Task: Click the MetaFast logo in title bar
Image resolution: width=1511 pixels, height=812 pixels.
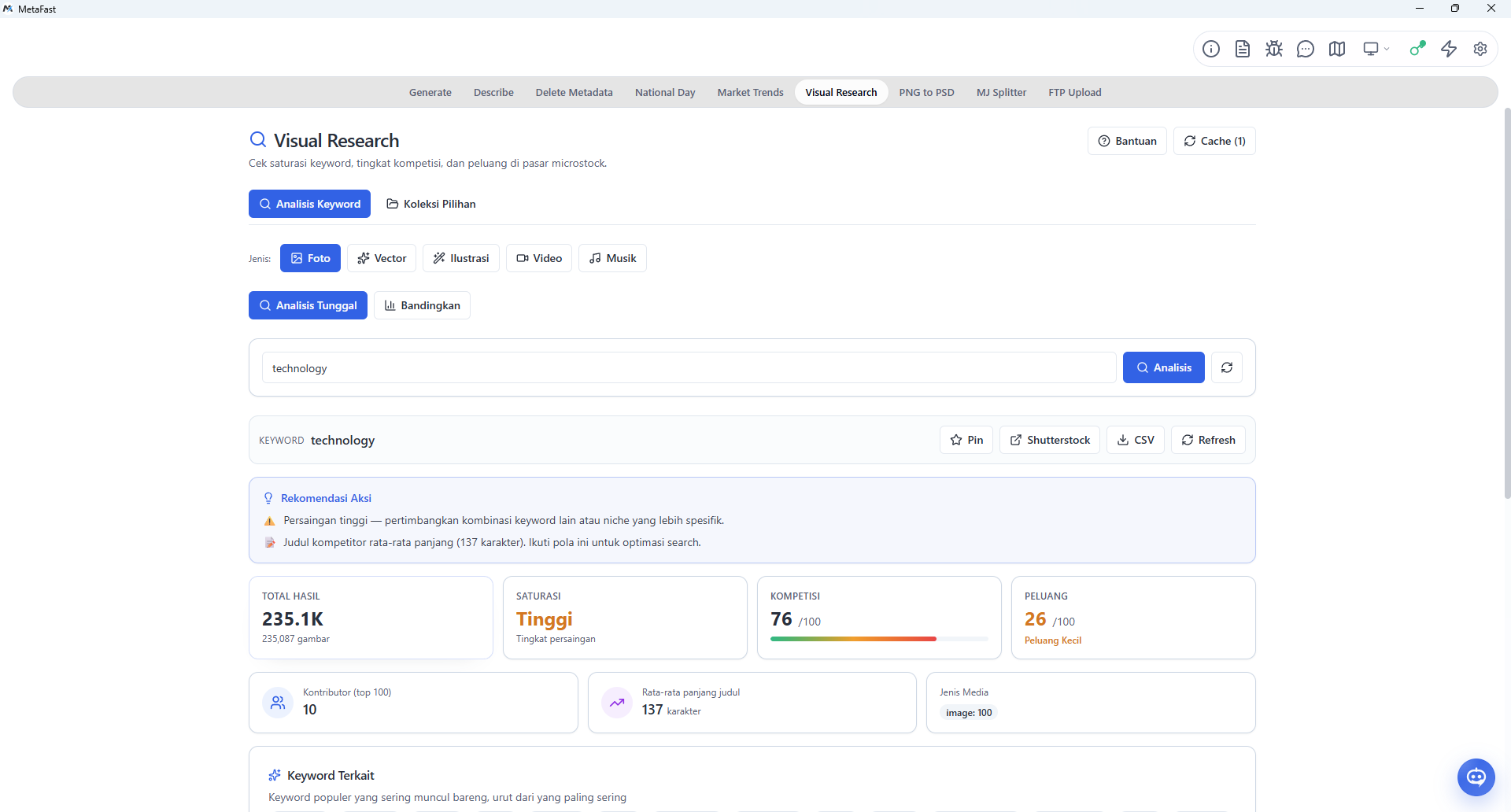Action: pos(8,9)
